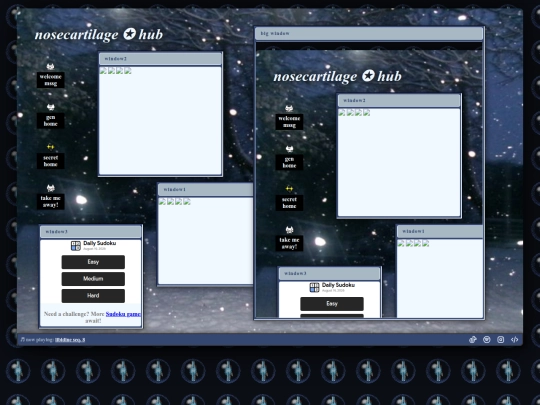The image size is (540, 405).
Task: Go to secret home label inside the big window
Action: click(289, 202)
